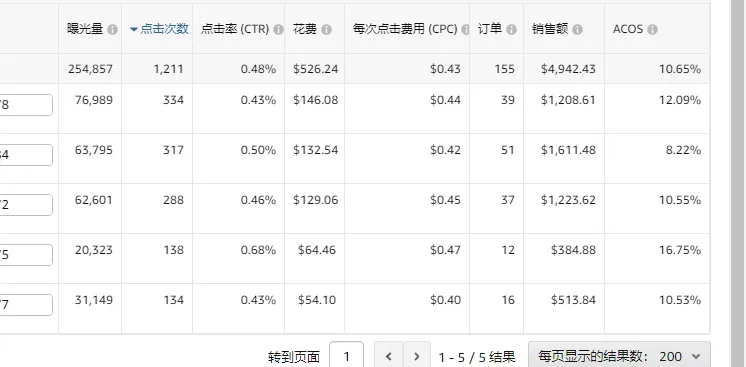This screenshot has width=746, height=367.
Task: Click bid input field ending in 75
Action: (26, 255)
